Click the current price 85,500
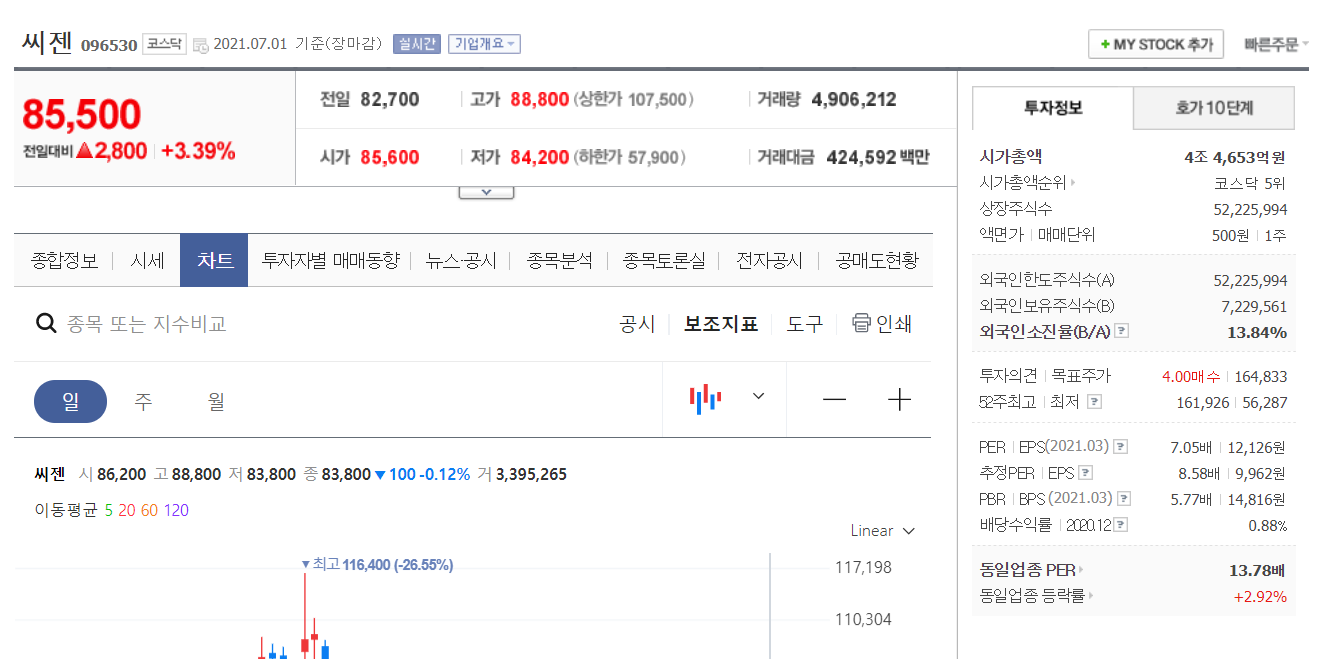The width and height of the screenshot is (1335, 659). tap(82, 115)
